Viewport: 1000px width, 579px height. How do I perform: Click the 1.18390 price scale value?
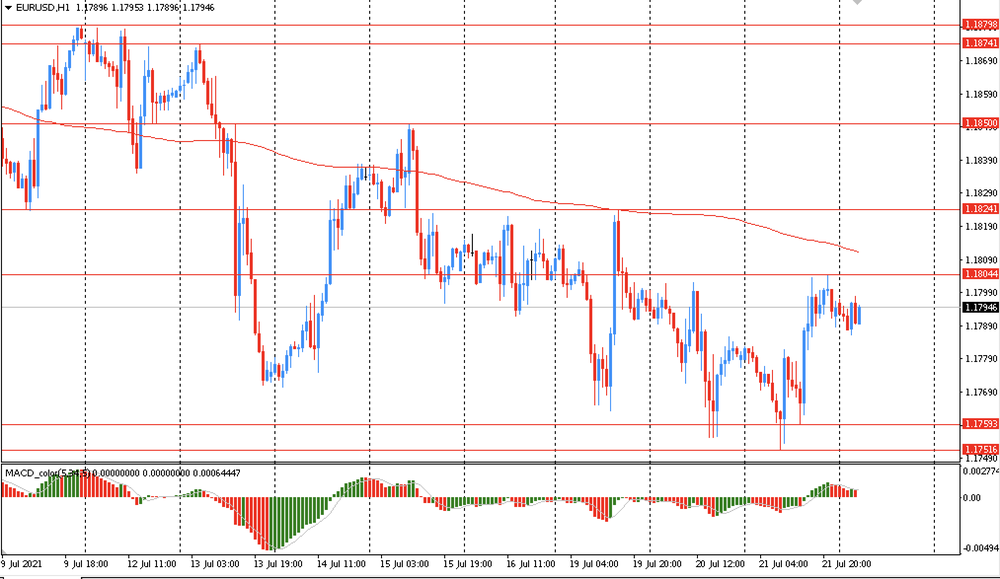[x=982, y=161]
